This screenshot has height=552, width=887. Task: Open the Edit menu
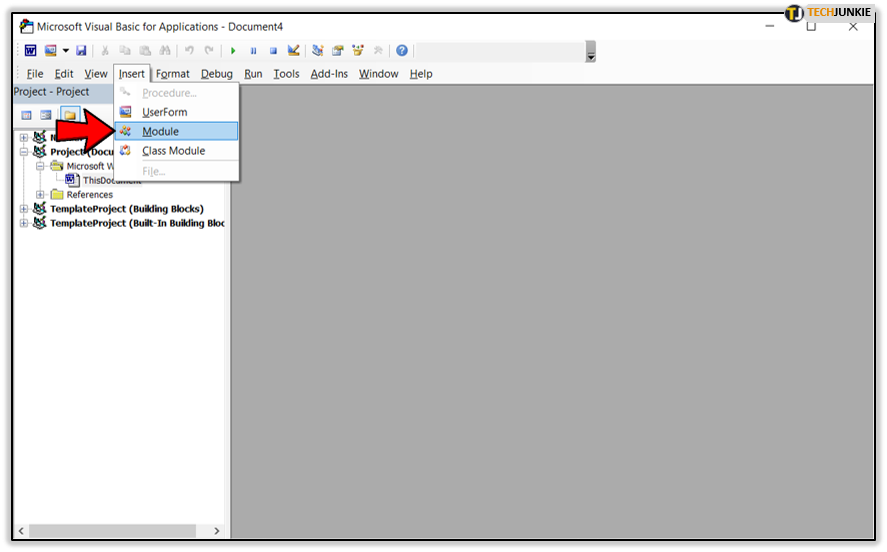[x=64, y=74]
